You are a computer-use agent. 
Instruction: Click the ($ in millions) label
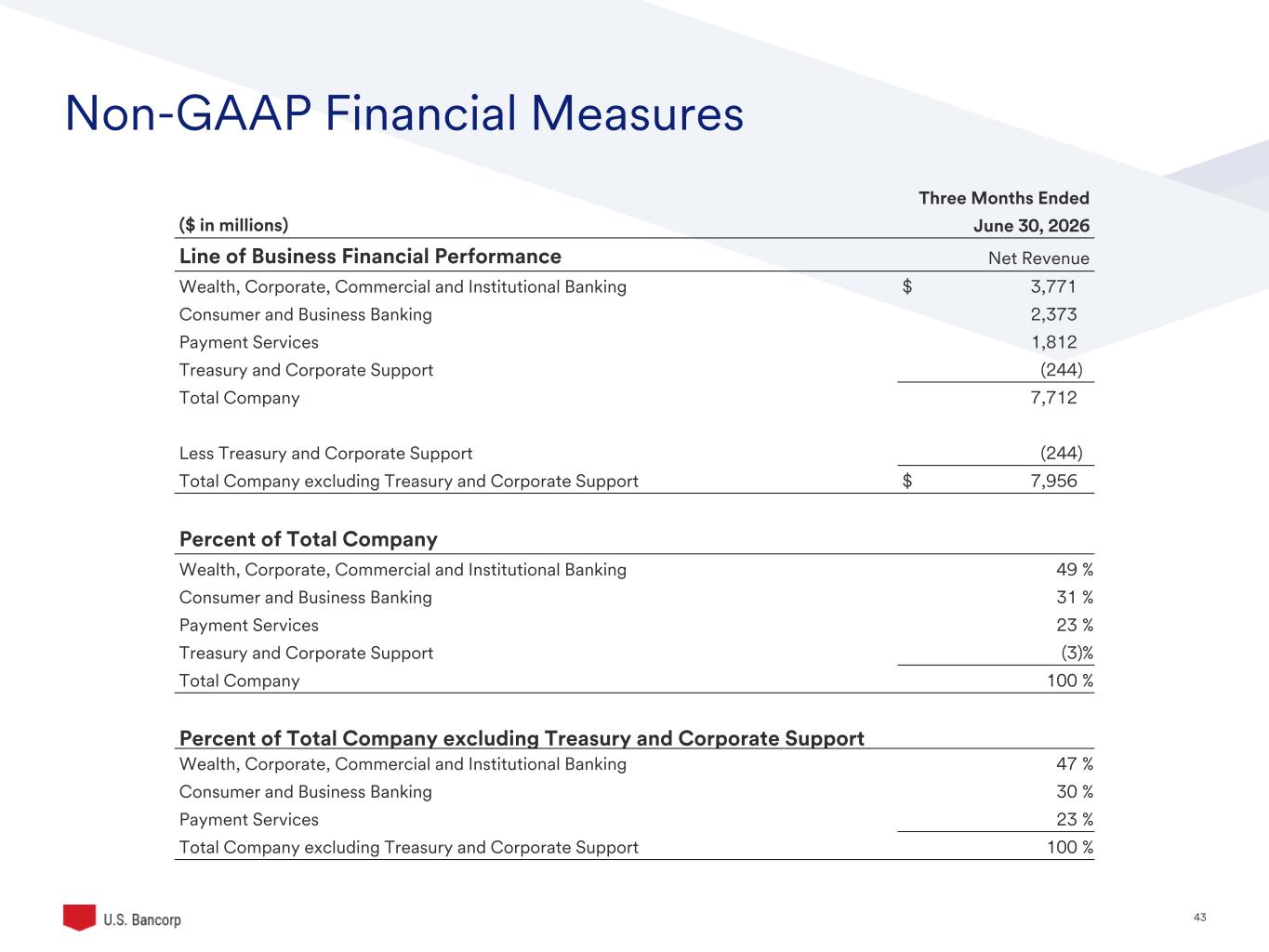(x=233, y=225)
